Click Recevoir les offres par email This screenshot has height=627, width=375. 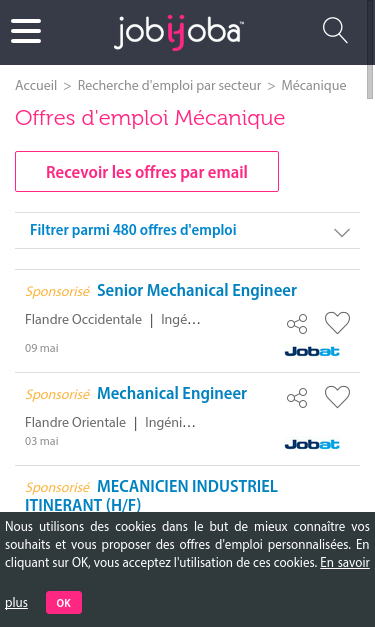(x=147, y=172)
